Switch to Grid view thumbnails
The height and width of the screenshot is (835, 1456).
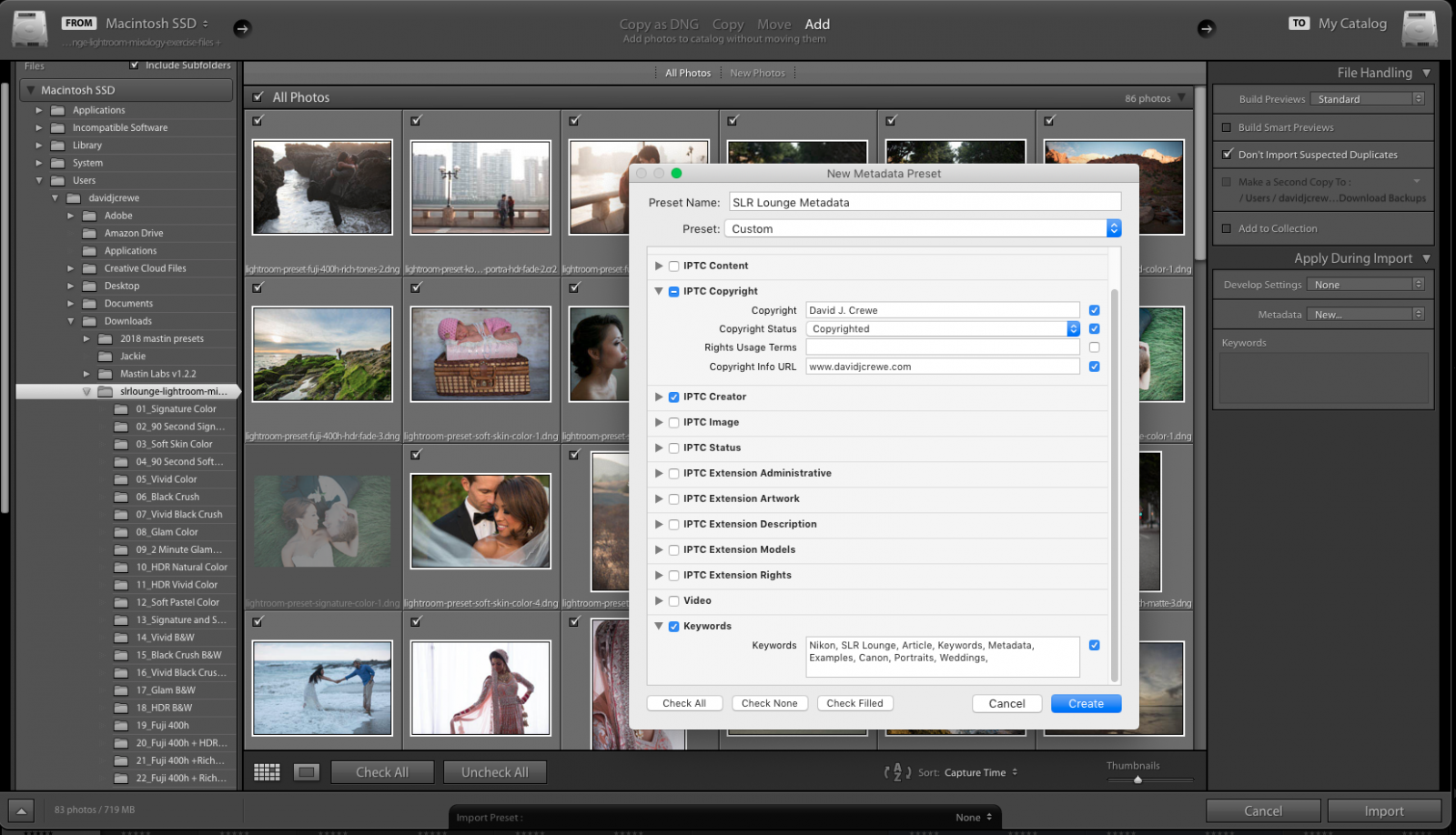(x=266, y=771)
